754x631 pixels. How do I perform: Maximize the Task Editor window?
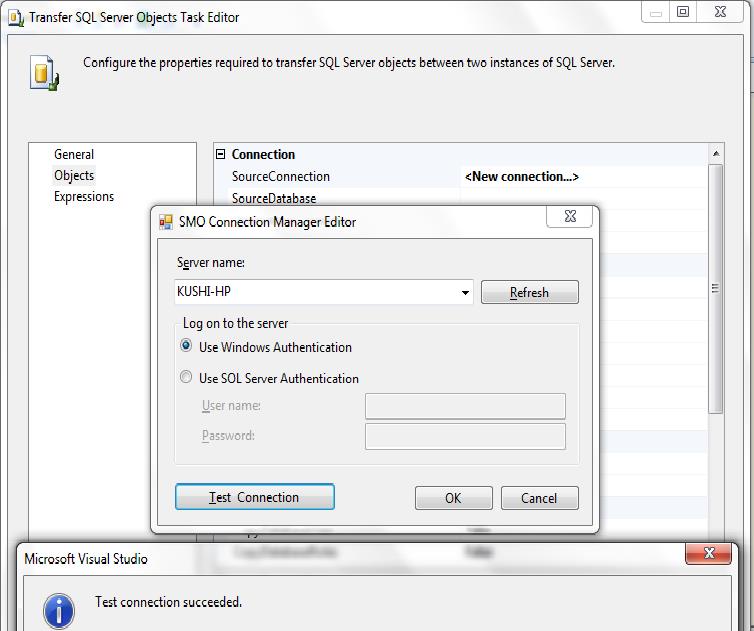point(683,12)
